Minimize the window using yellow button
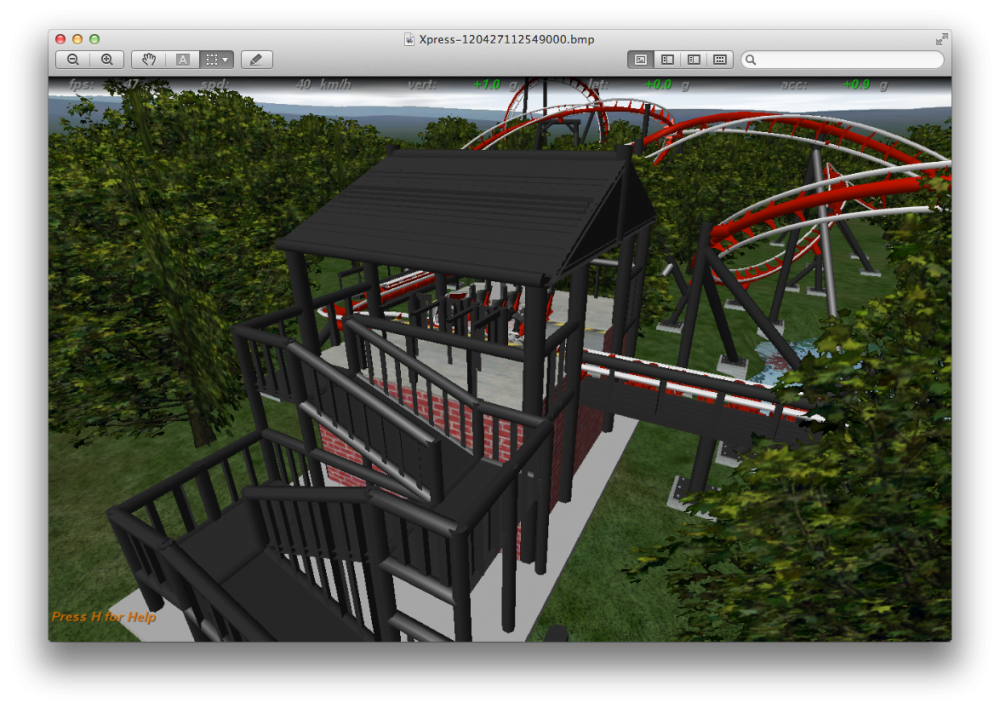The width and height of the screenshot is (1000, 709). pyautogui.click(x=77, y=39)
